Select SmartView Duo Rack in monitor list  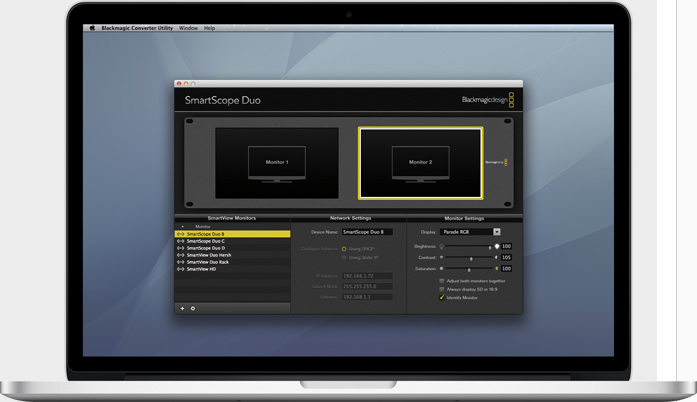click(232, 262)
